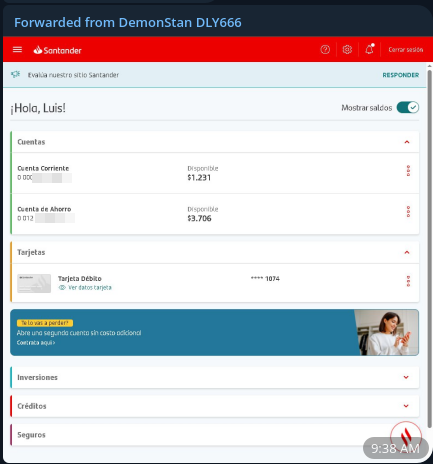Click Cerrar sesión to log out
The image size is (433, 464).
coord(405,50)
